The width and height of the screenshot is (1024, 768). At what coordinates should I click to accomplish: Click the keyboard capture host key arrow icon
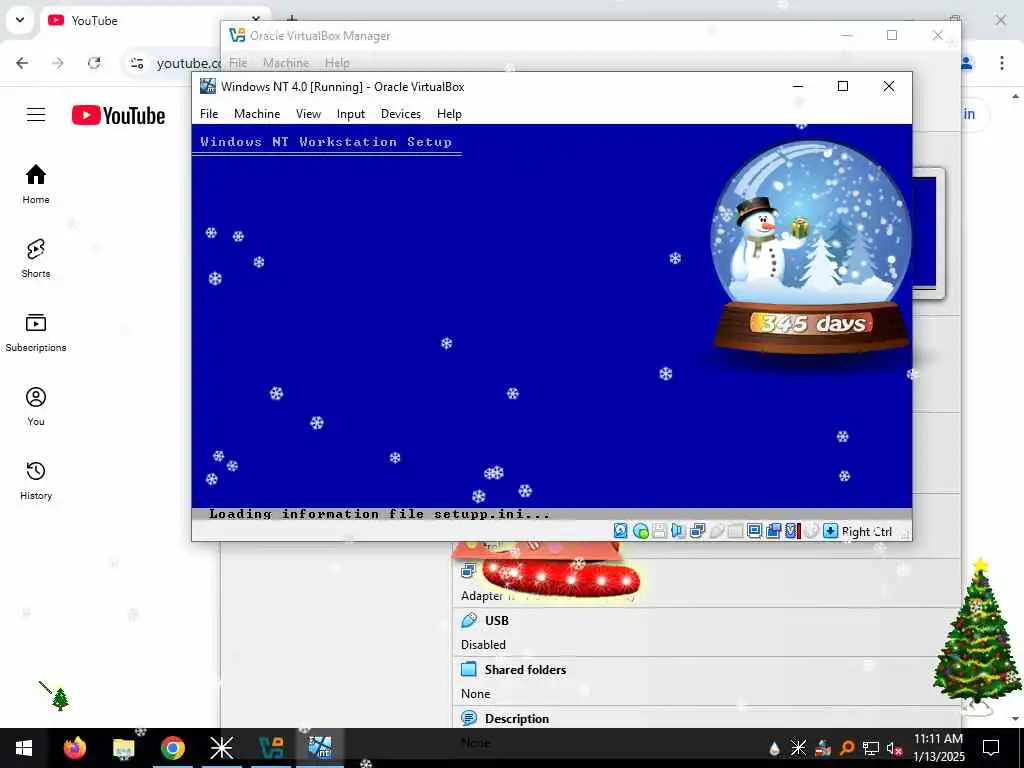point(830,531)
